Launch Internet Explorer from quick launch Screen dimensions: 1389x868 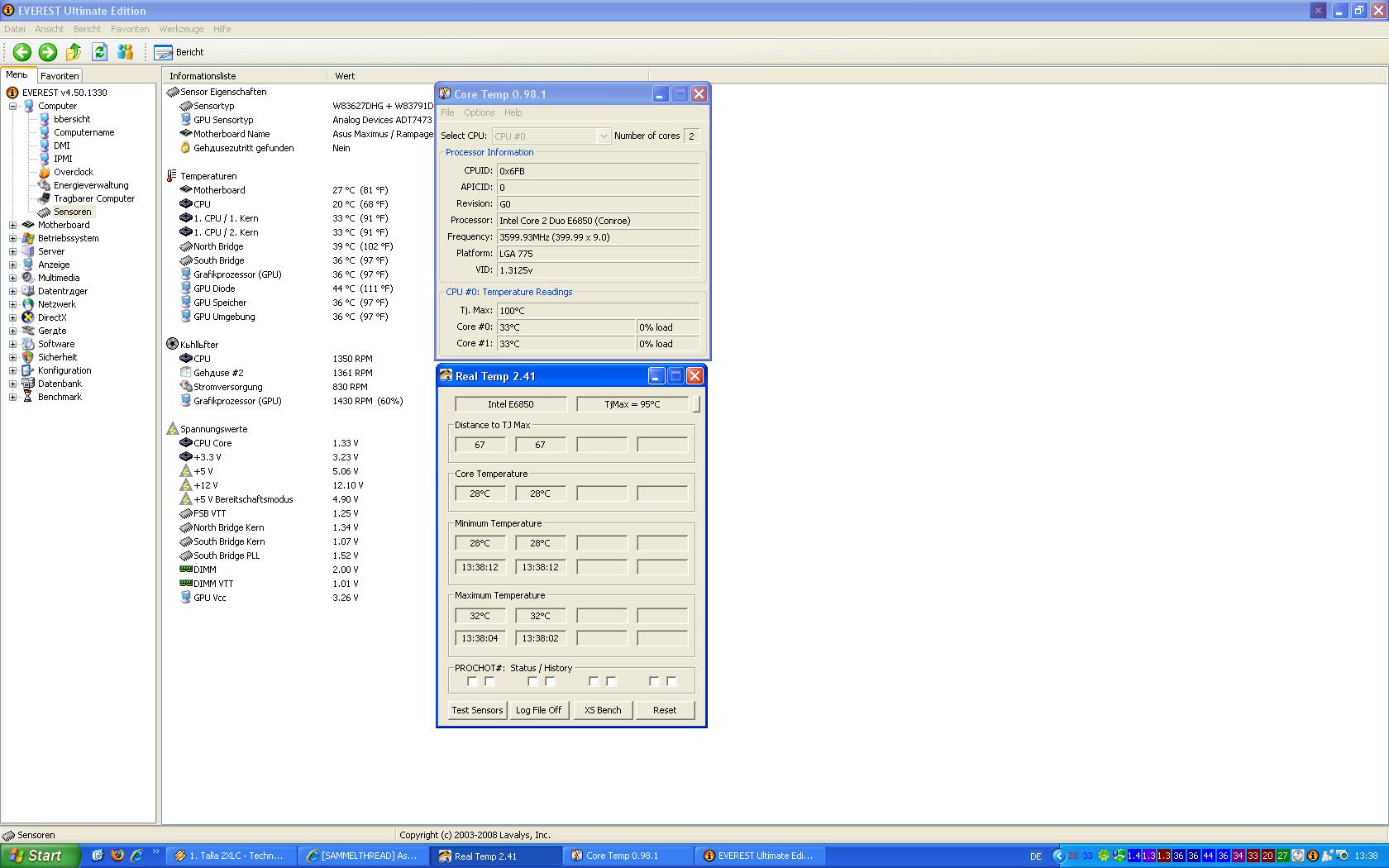[x=136, y=856]
